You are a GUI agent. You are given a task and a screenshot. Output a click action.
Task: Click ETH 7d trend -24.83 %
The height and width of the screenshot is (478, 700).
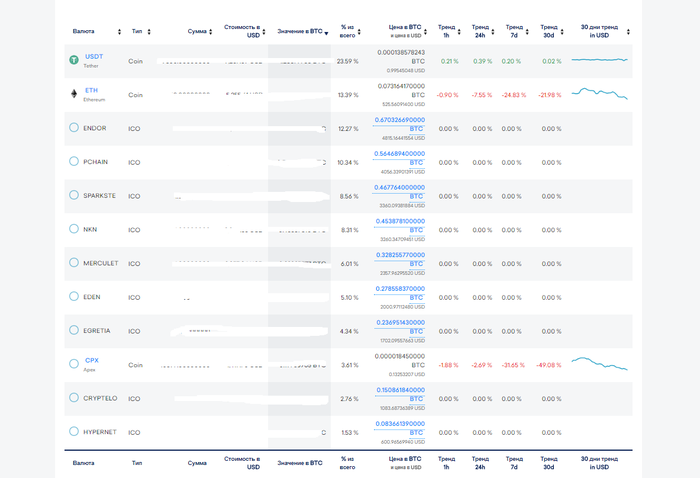(x=514, y=95)
